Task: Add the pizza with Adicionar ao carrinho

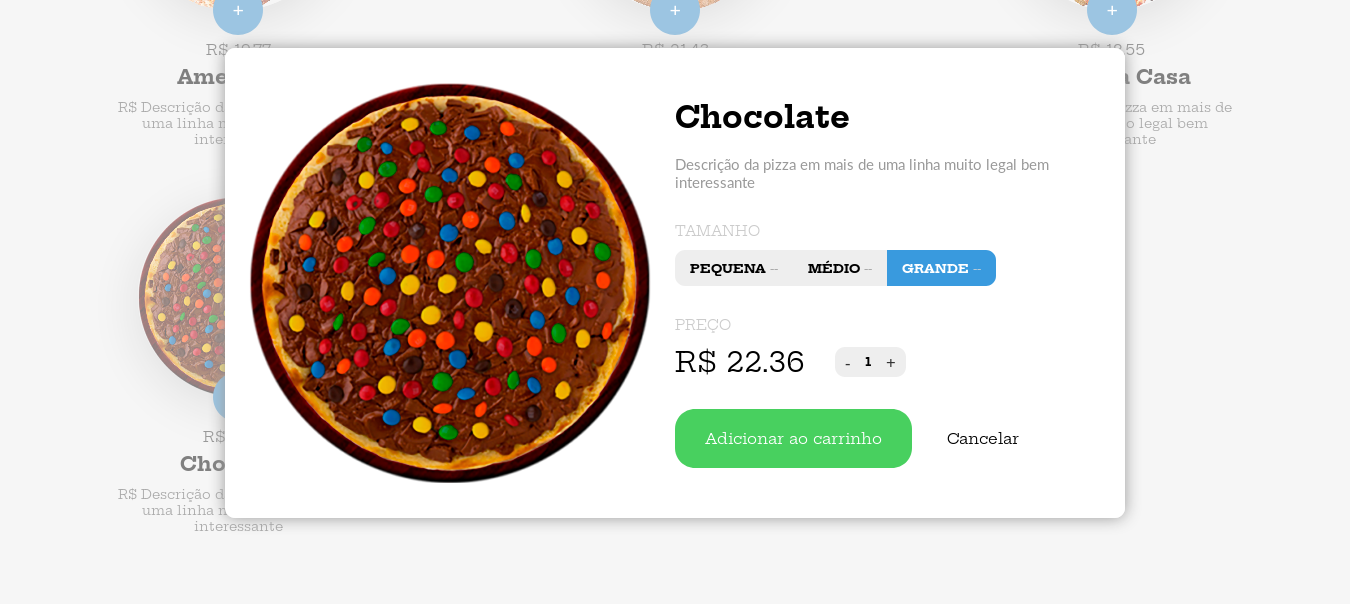Action: [793, 438]
